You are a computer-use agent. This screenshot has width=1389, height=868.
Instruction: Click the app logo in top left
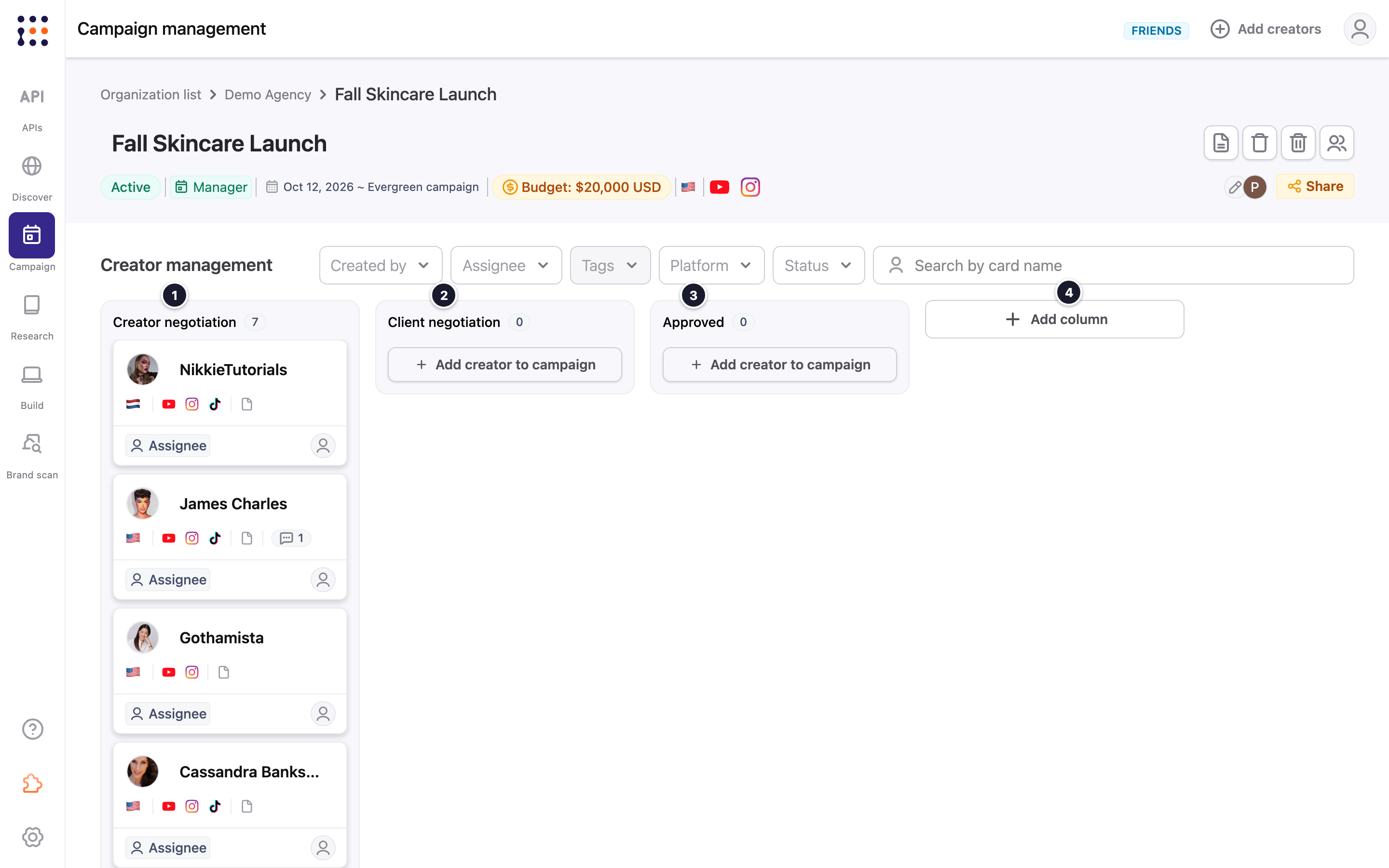[33, 31]
